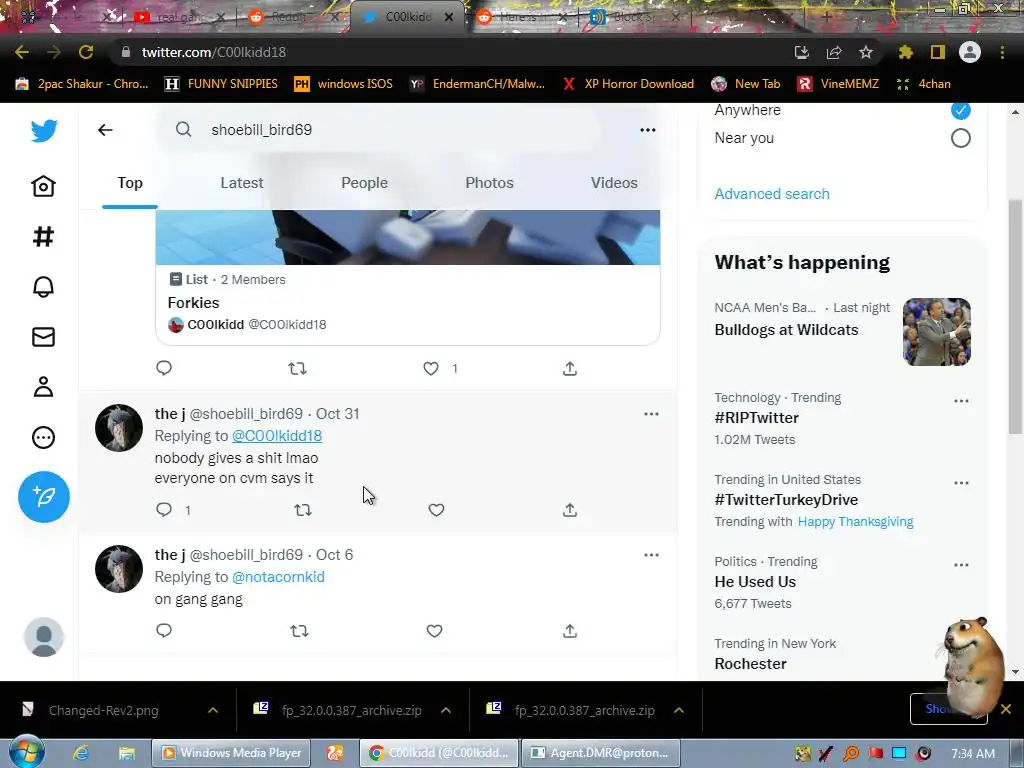Reply to the Forkies list tweet
The image size is (1024, 768).
click(164, 368)
